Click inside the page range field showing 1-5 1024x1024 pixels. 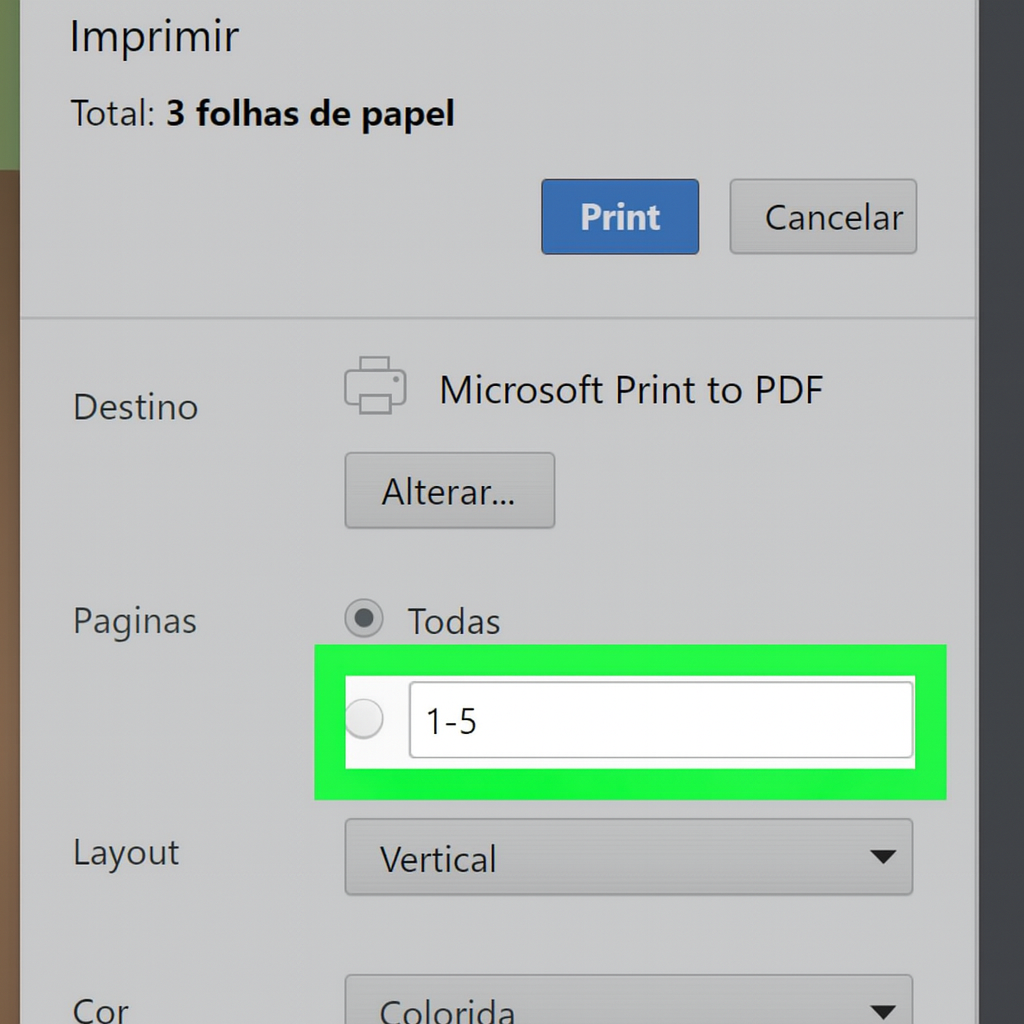coord(660,719)
